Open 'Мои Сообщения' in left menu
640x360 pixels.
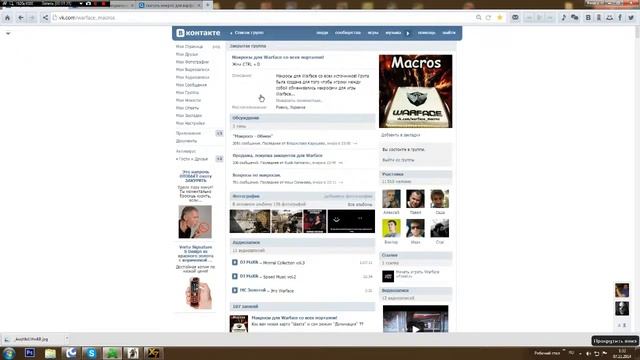191,85
